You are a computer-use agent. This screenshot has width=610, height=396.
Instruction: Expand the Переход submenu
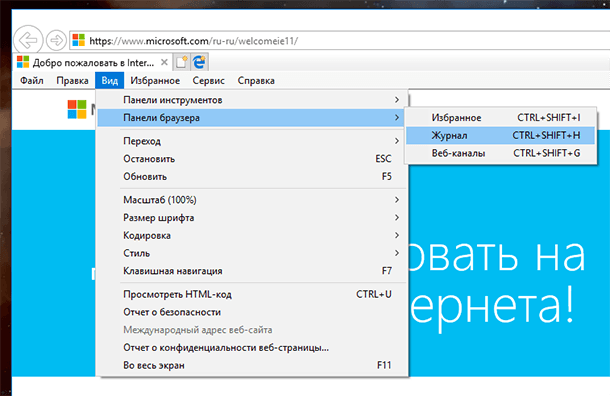coord(252,141)
